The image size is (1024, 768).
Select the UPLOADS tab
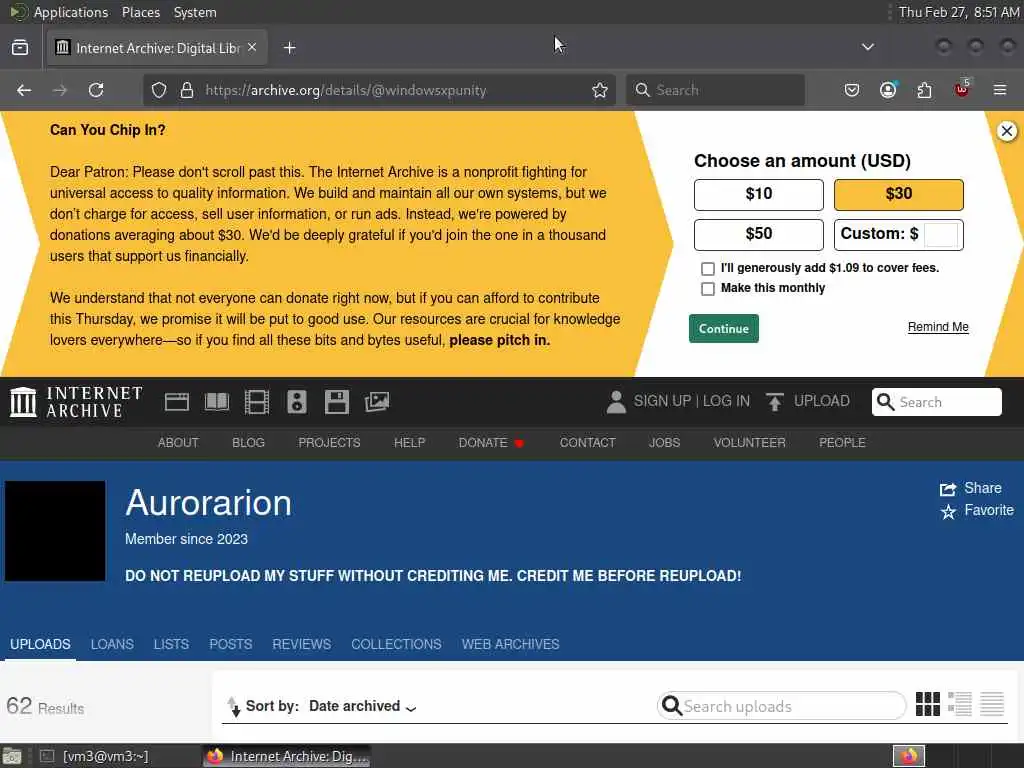40,645
